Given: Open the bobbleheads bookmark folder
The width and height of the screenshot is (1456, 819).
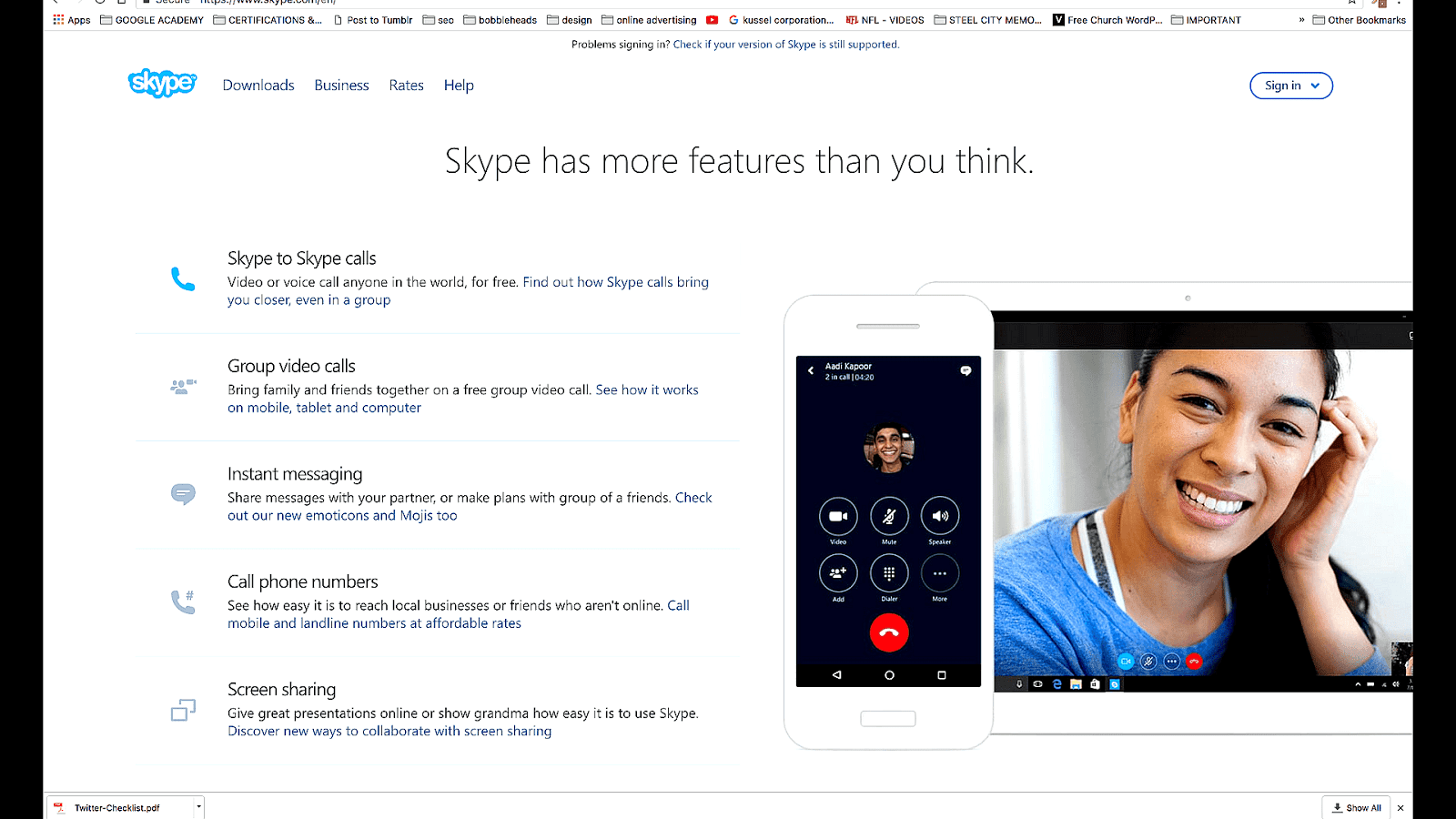Looking at the screenshot, I should 500,20.
